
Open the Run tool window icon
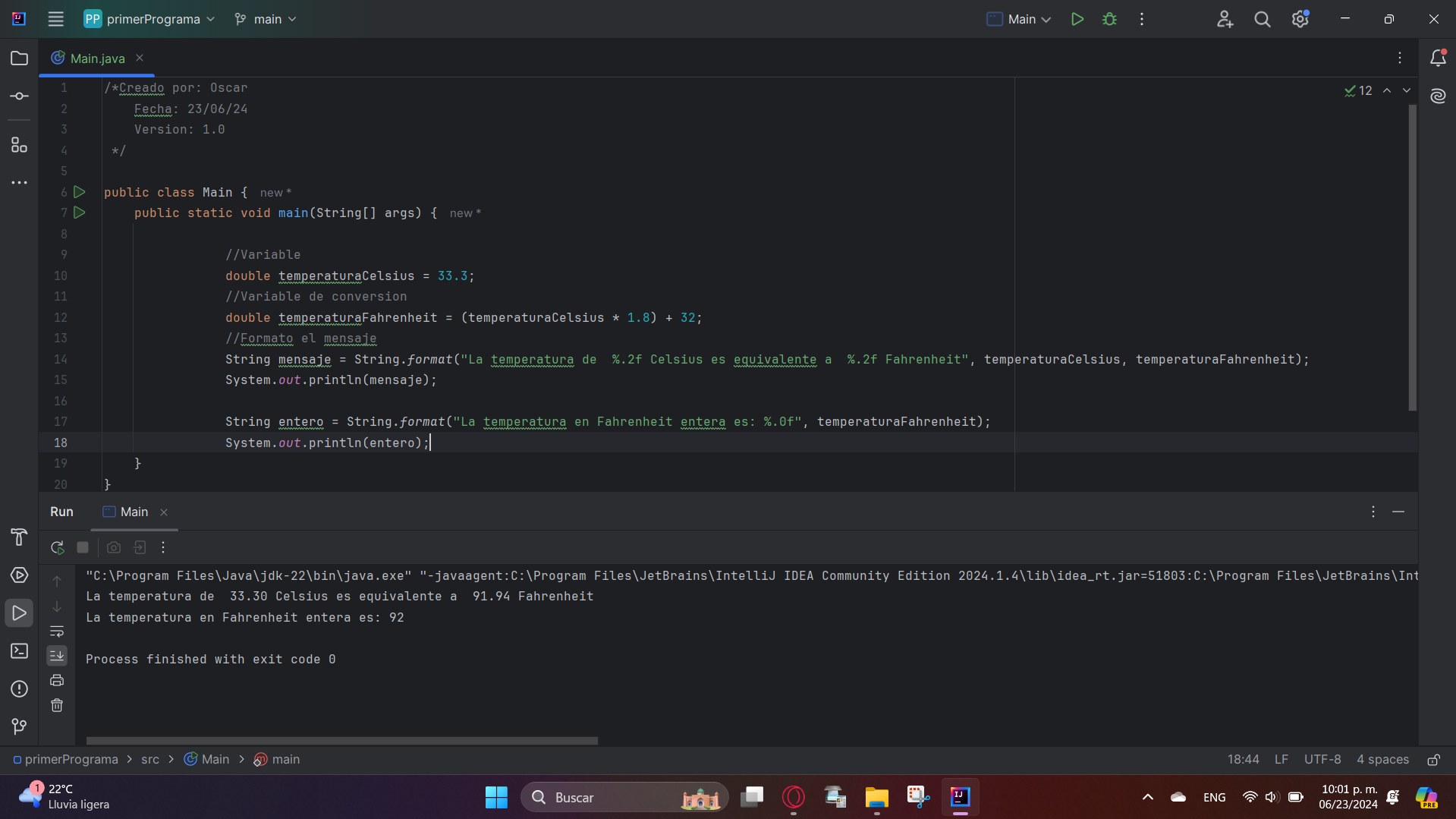(x=19, y=613)
